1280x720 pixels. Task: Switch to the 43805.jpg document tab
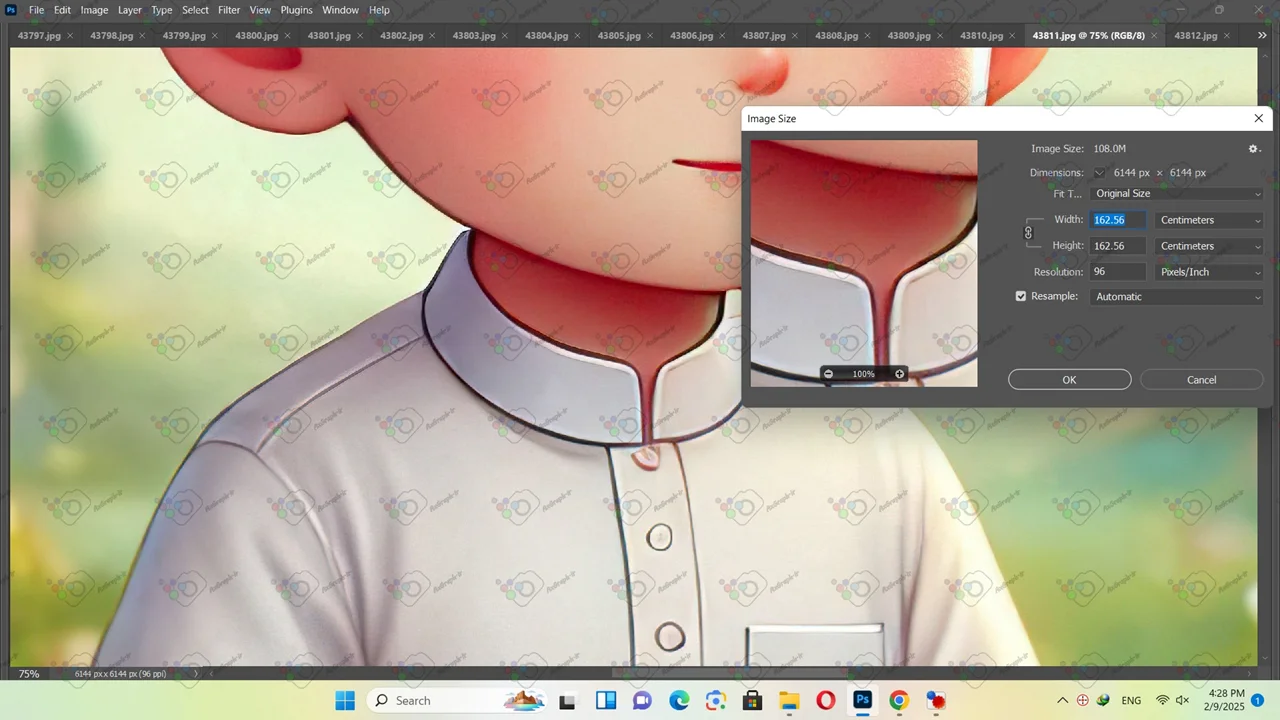point(619,36)
